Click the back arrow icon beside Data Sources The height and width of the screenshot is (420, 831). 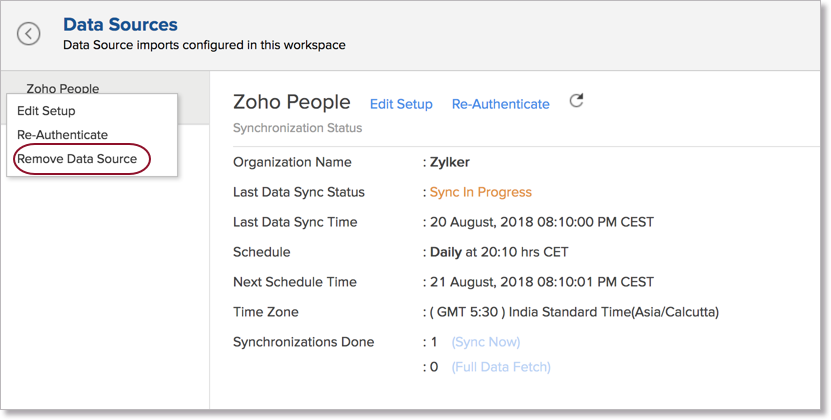point(29,34)
